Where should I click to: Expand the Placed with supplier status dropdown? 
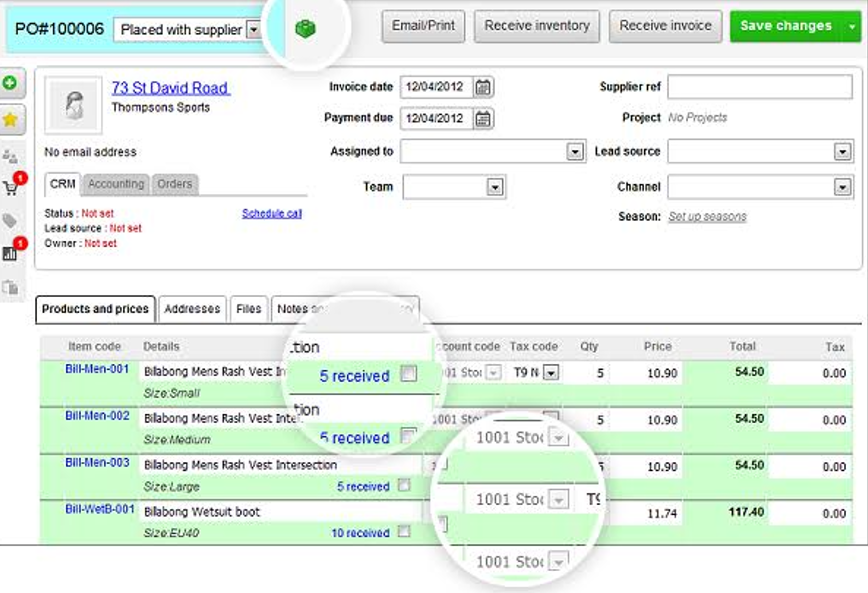(252, 30)
